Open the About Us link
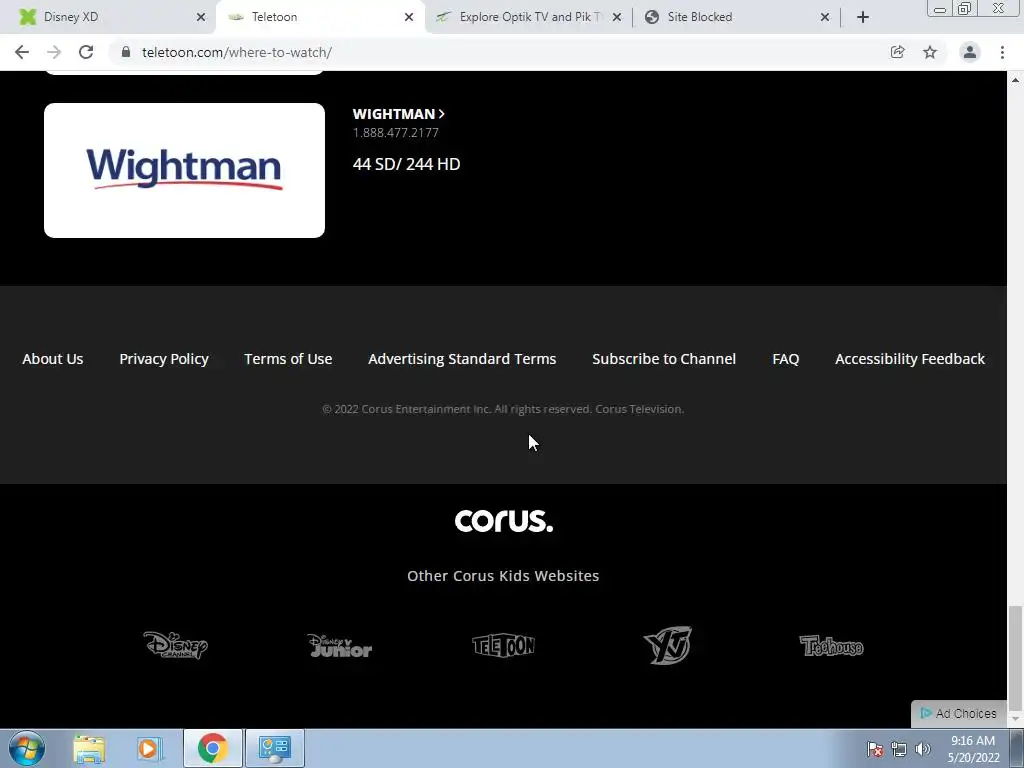The width and height of the screenshot is (1024, 768). click(x=53, y=359)
